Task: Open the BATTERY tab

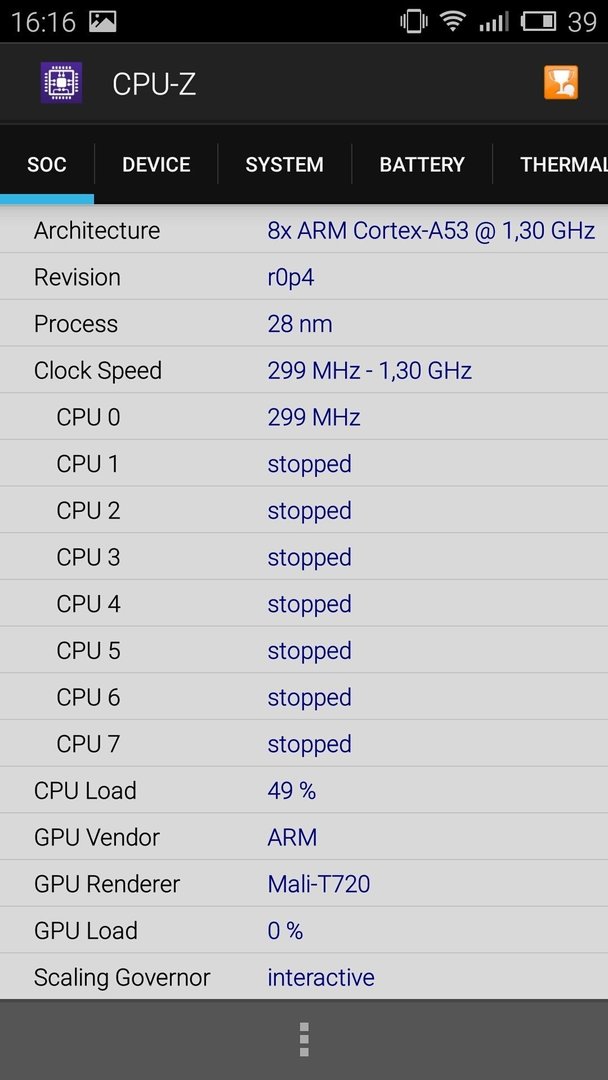Action: tap(422, 164)
